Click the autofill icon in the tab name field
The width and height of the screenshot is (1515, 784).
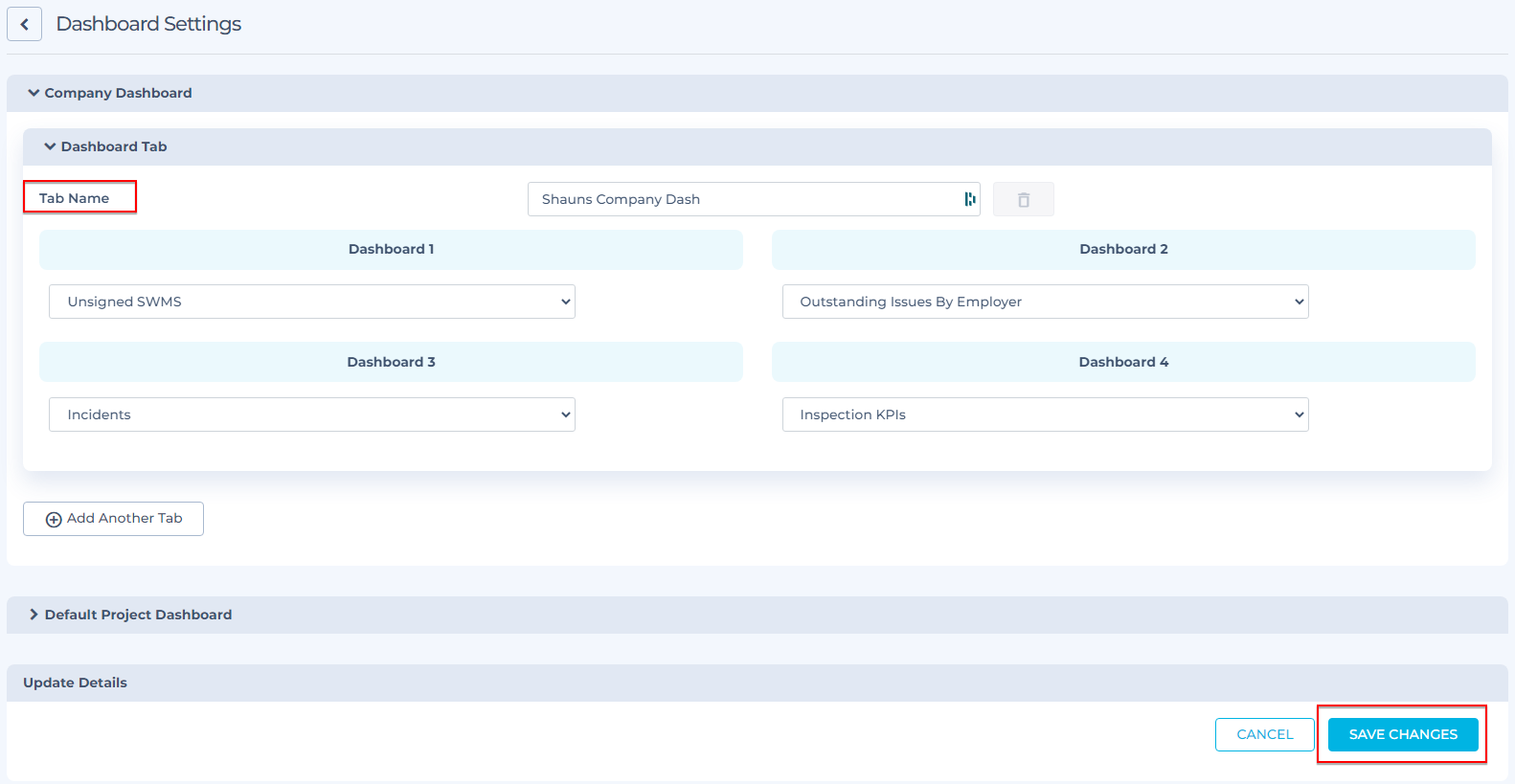(969, 199)
